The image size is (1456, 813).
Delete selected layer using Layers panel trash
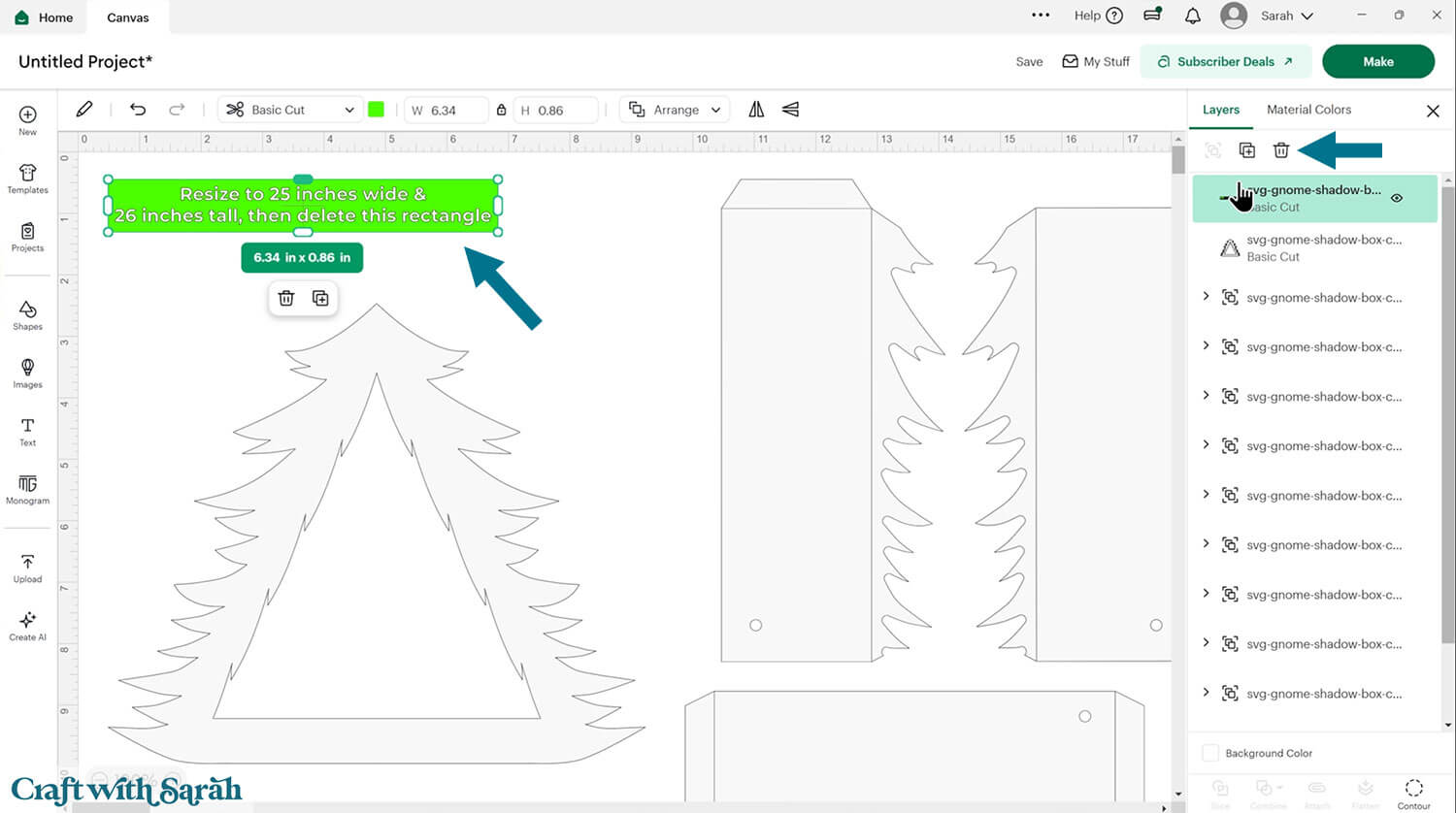(1281, 150)
